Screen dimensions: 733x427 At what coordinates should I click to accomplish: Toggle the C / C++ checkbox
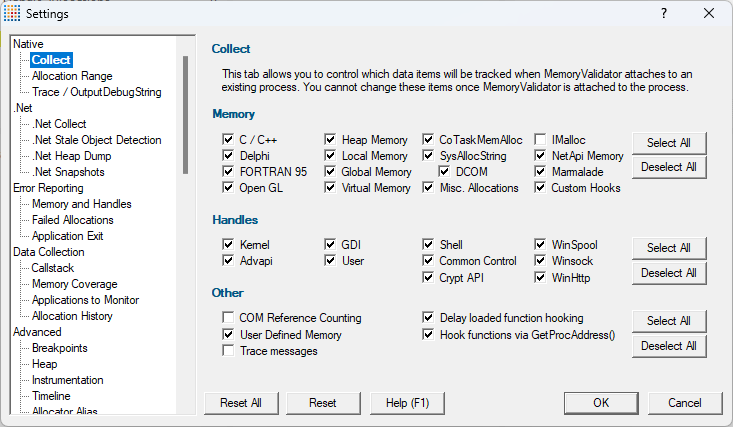point(228,139)
